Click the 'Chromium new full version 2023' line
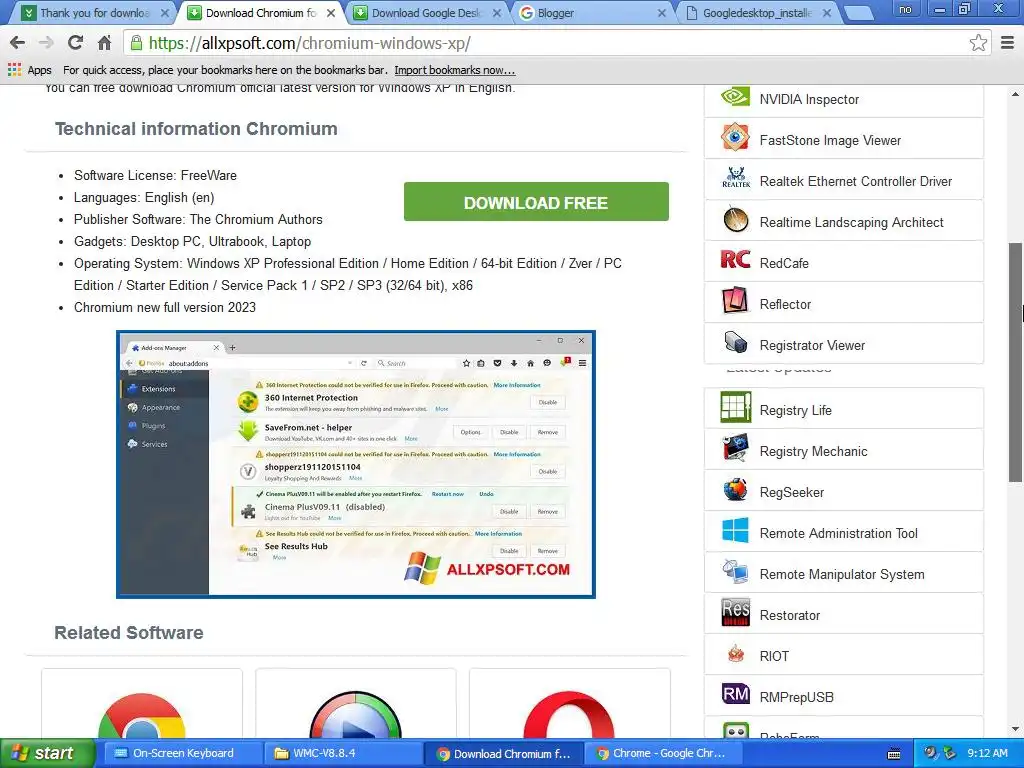The height and width of the screenshot is (768, 1024). [165, 307]
